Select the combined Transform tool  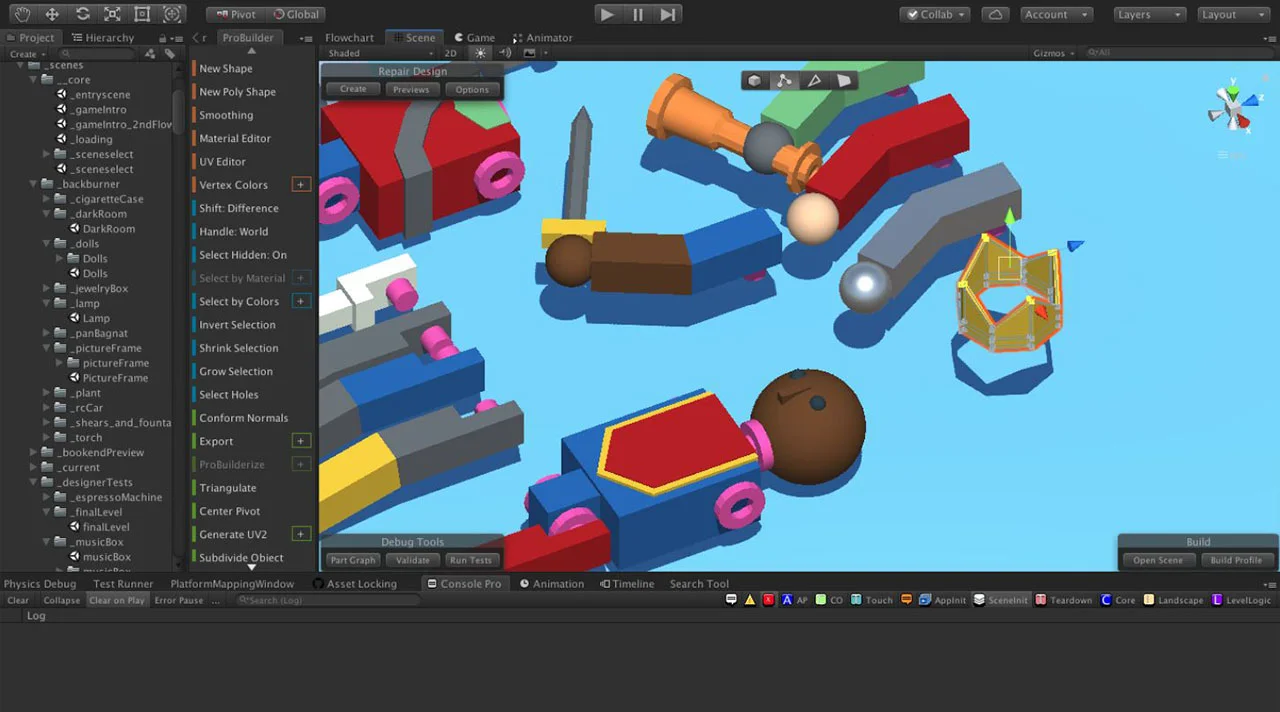173,14
